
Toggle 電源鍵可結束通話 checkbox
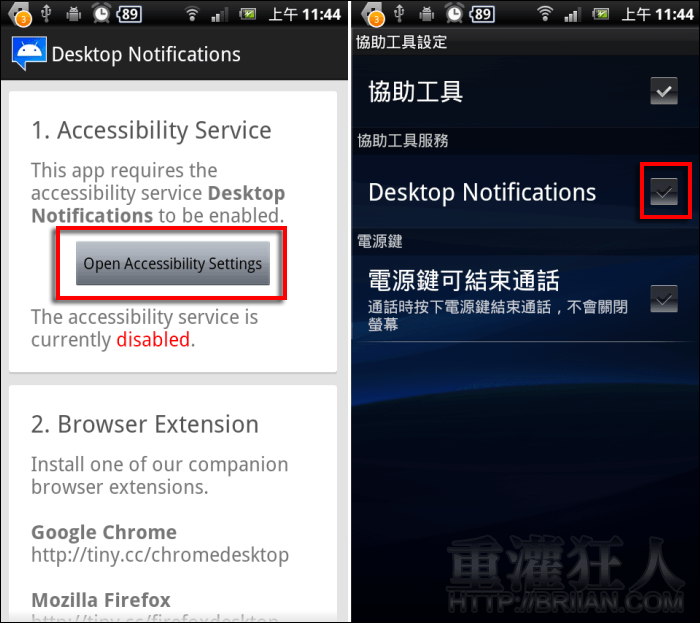point(664,299)
